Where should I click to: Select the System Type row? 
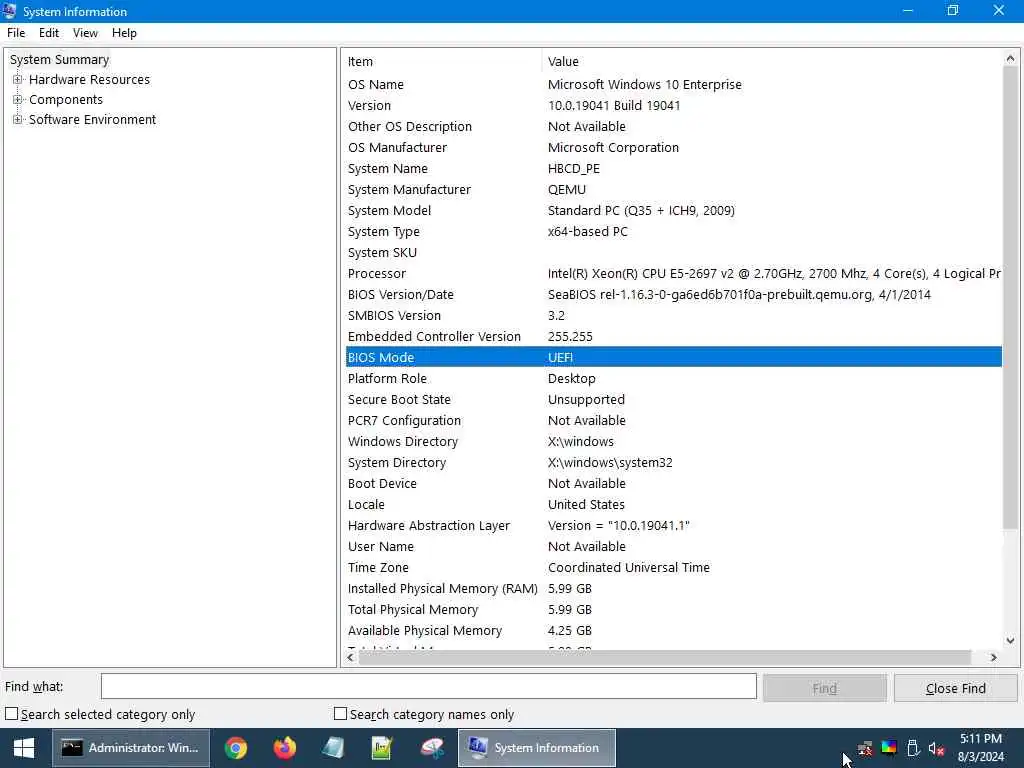coord(673,231)
